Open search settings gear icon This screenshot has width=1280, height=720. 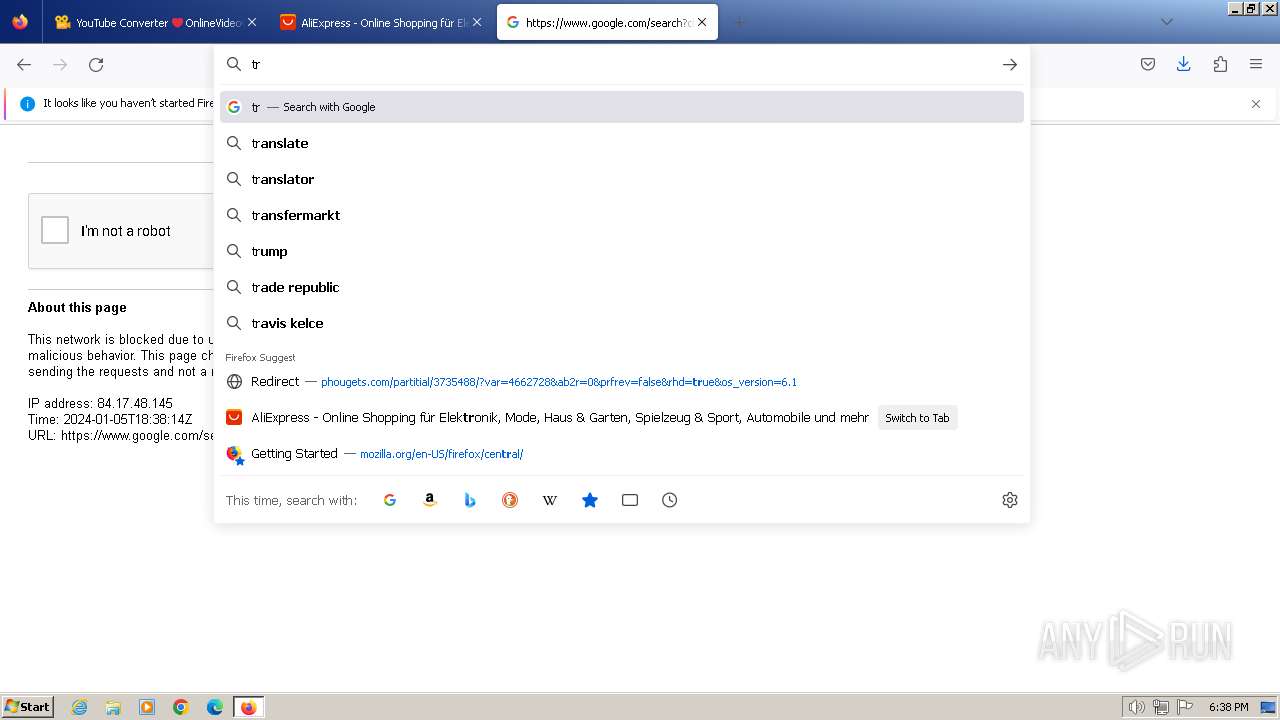click(1010, 500)
